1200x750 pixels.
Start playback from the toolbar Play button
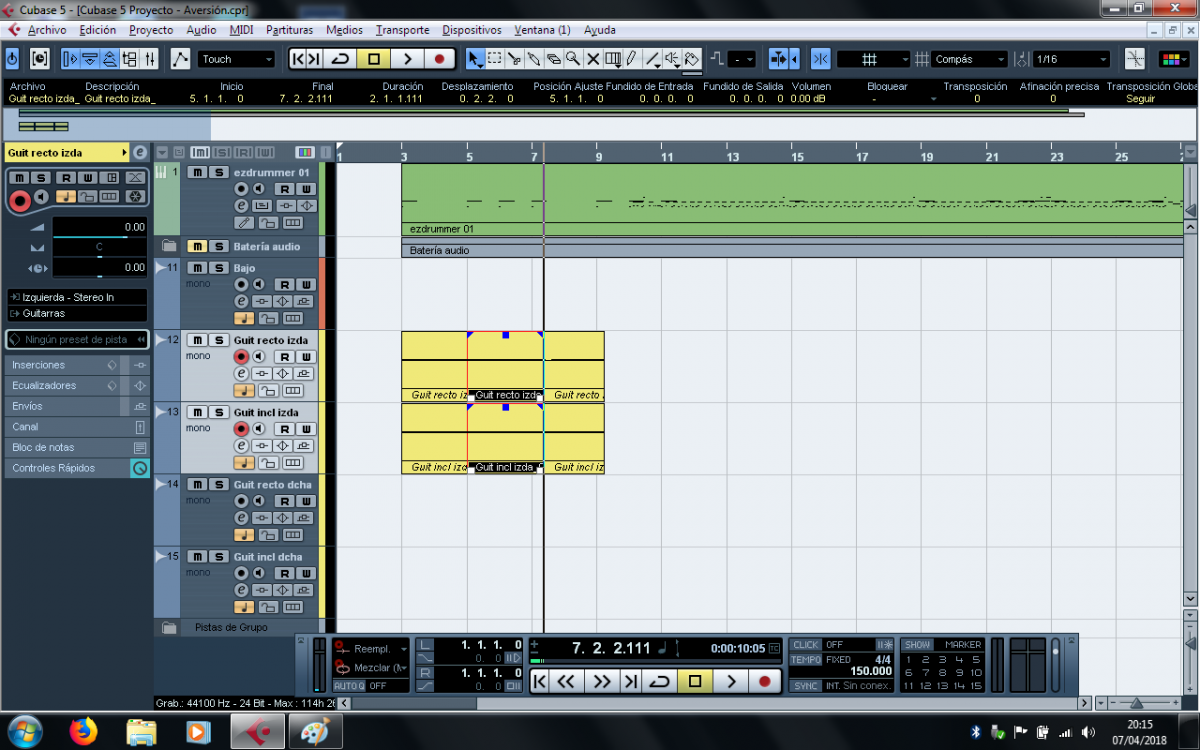[407, 59]
